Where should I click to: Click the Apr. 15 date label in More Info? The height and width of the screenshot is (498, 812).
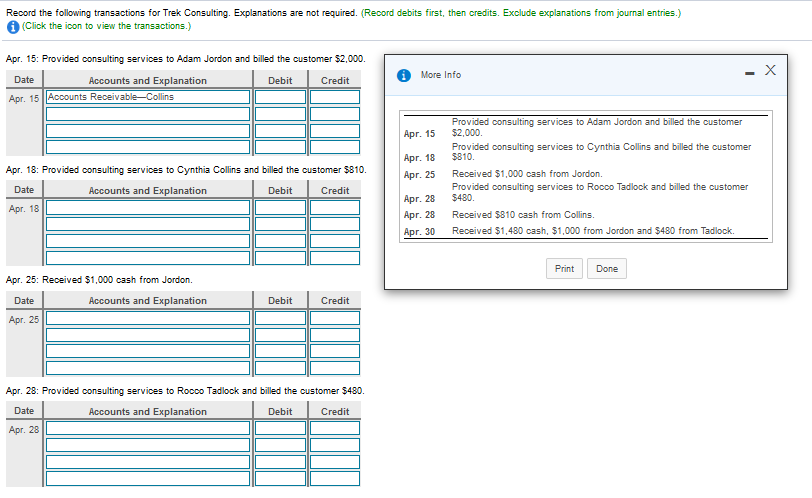419,134
